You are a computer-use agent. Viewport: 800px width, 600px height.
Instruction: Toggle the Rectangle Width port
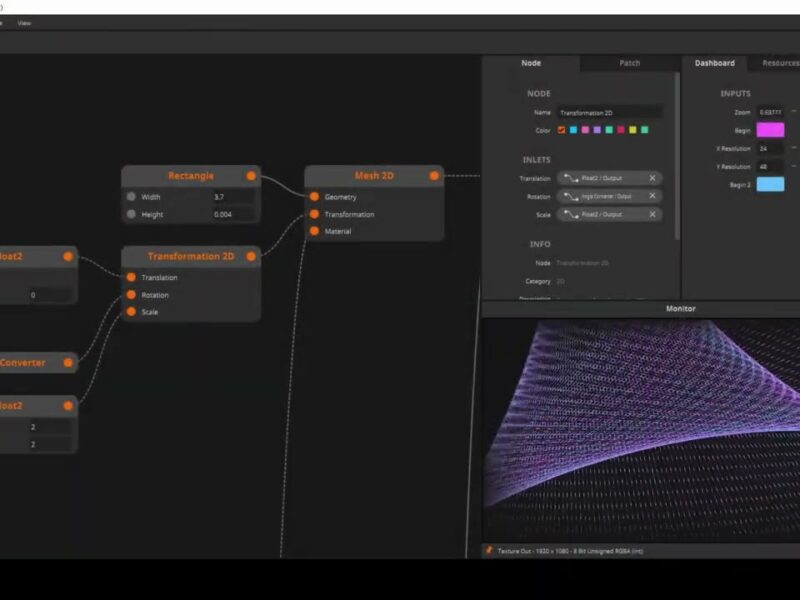131,197
